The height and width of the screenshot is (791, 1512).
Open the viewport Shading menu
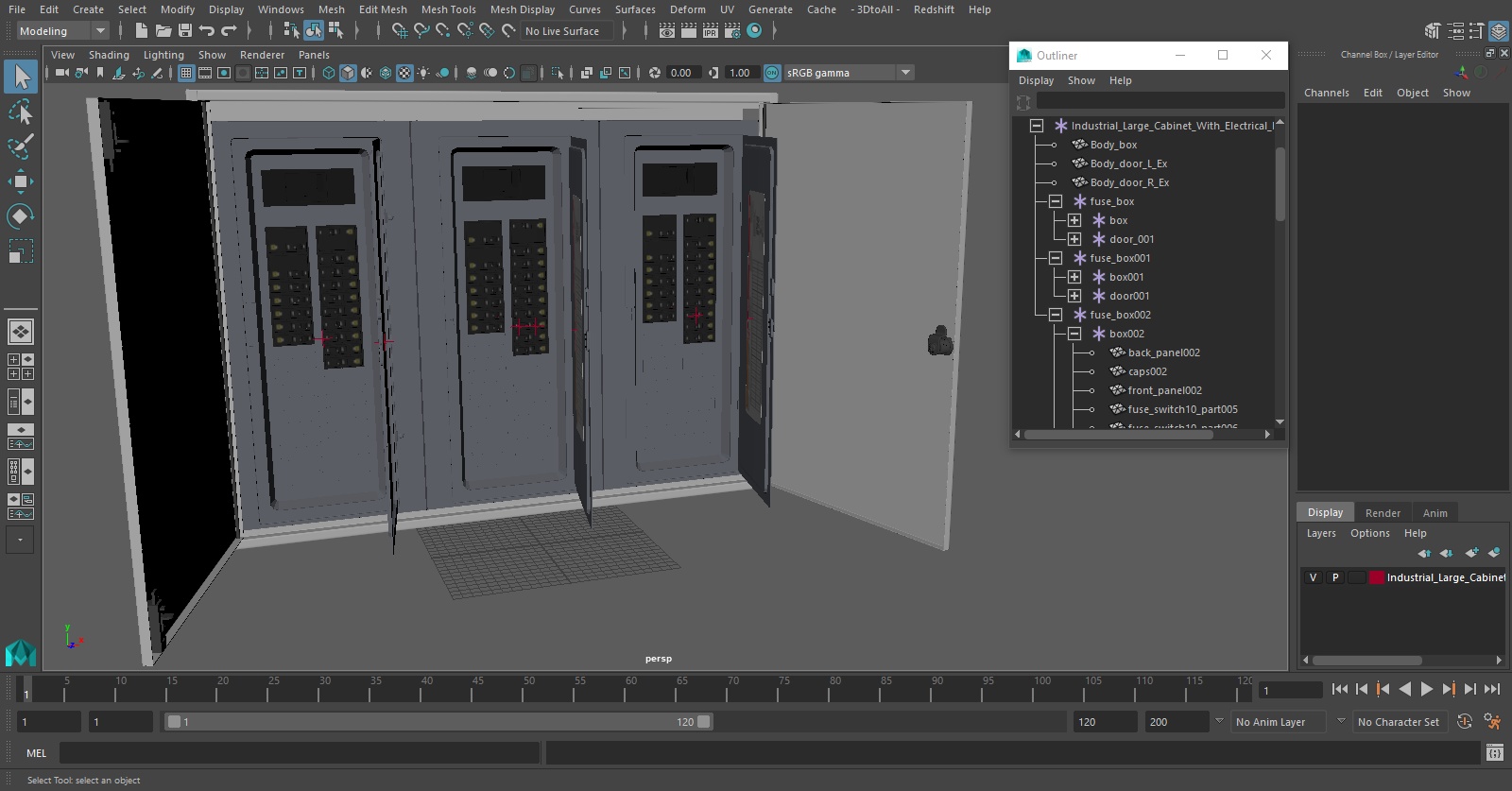pyautogui.click(x=109, y=55)
